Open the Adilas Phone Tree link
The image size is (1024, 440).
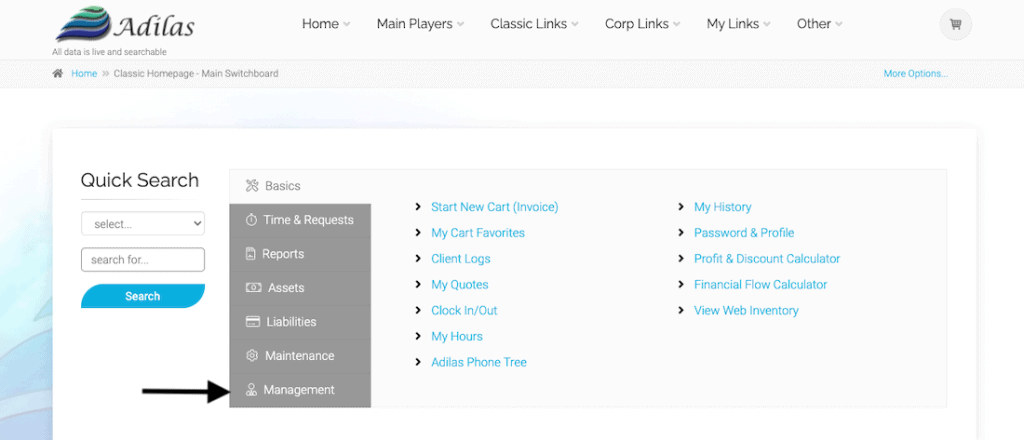(479, 362)
